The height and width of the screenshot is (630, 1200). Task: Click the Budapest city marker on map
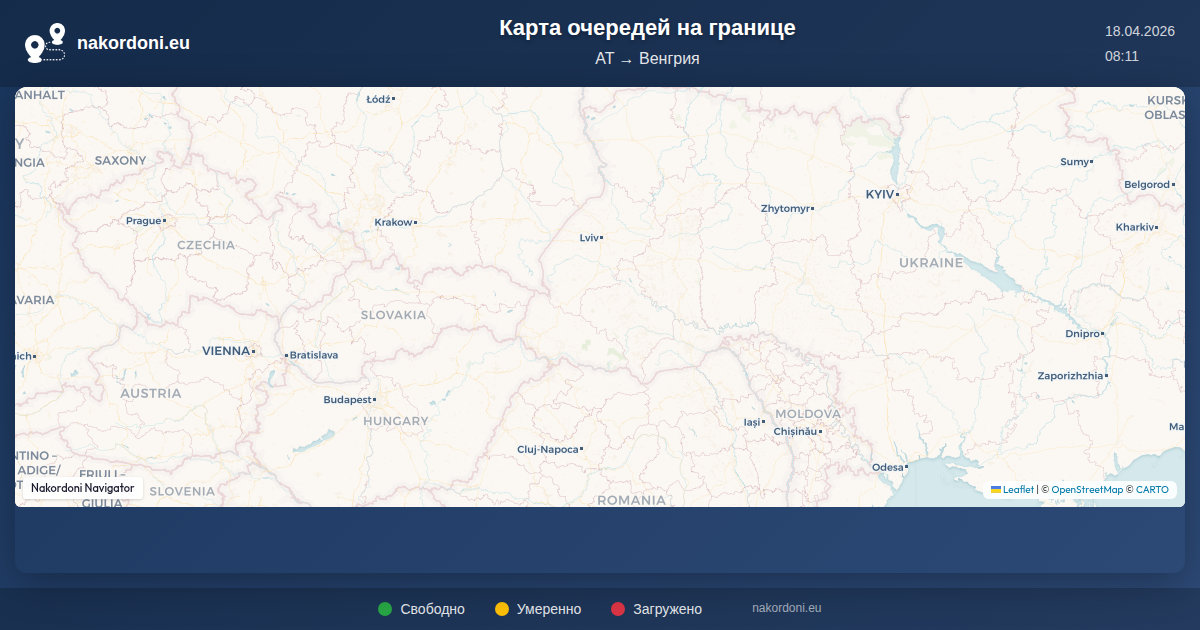[374, 400]
